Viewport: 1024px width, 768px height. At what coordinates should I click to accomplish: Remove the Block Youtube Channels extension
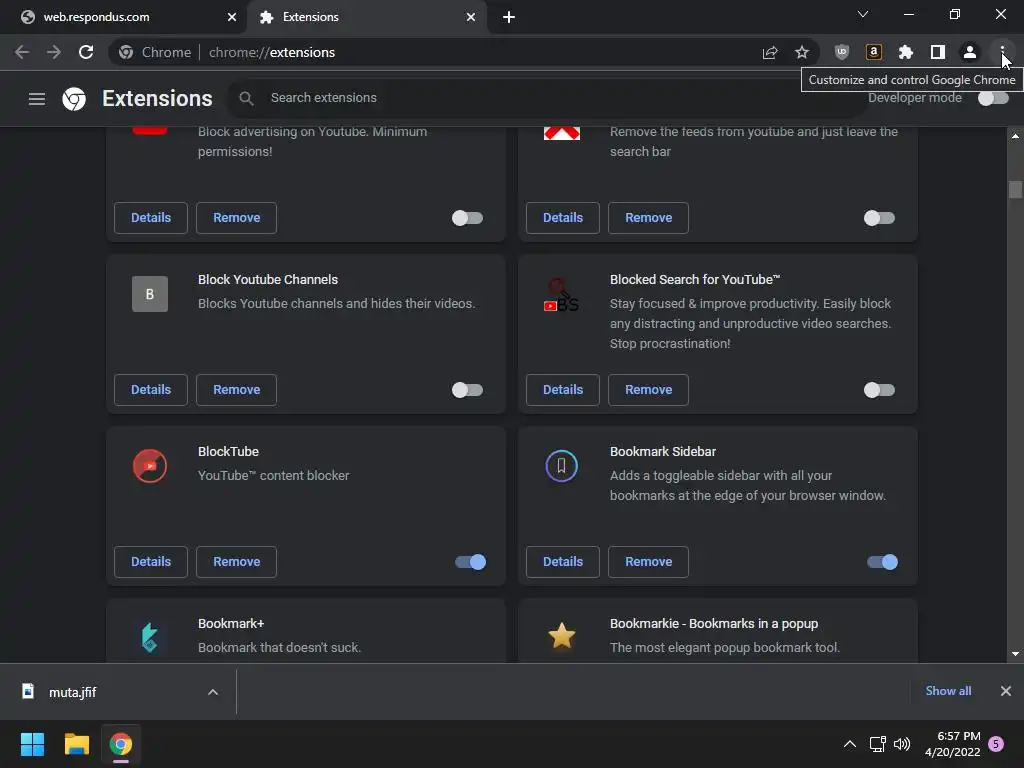pos(236,390)
